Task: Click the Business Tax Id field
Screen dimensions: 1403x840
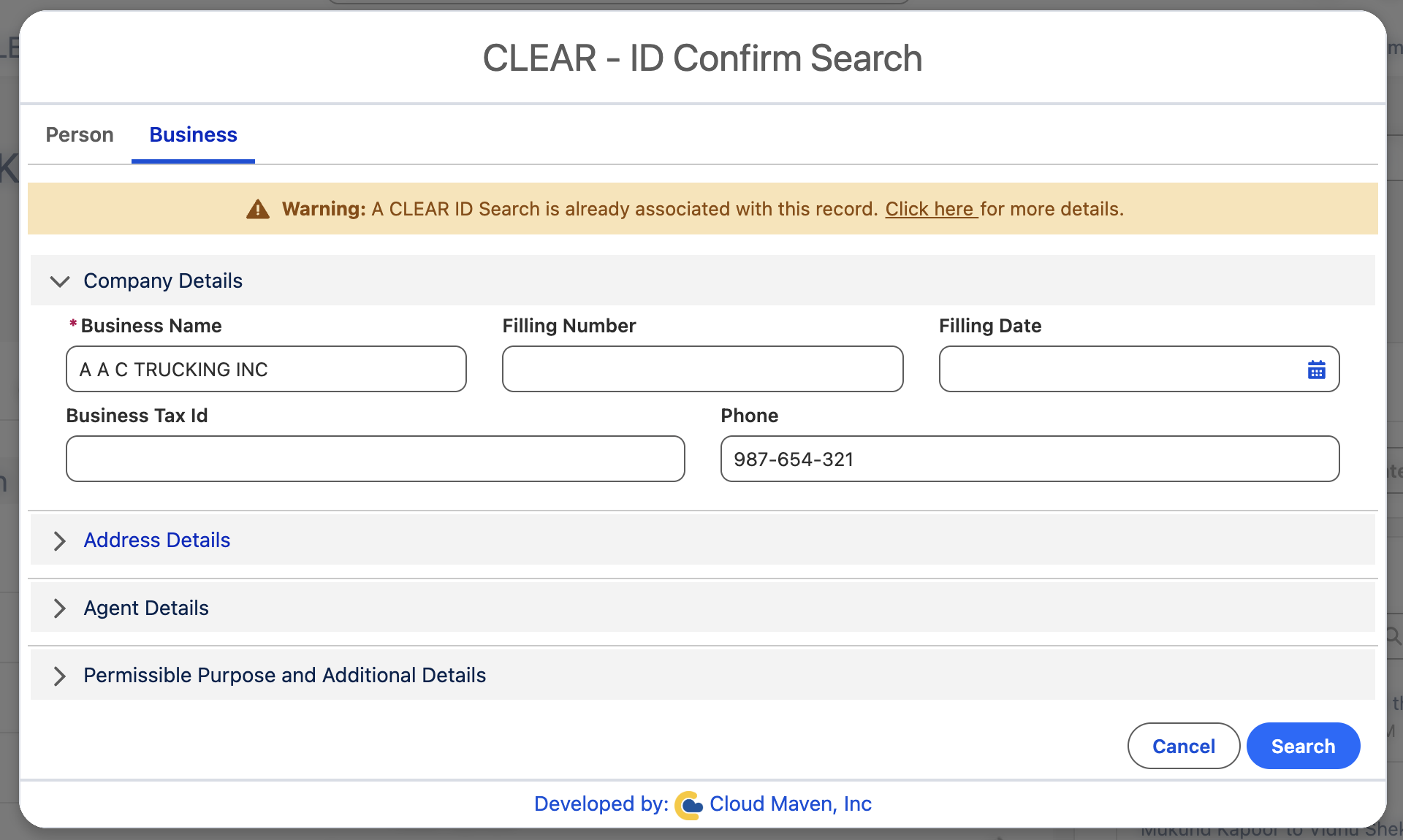Action: (376, 459)
